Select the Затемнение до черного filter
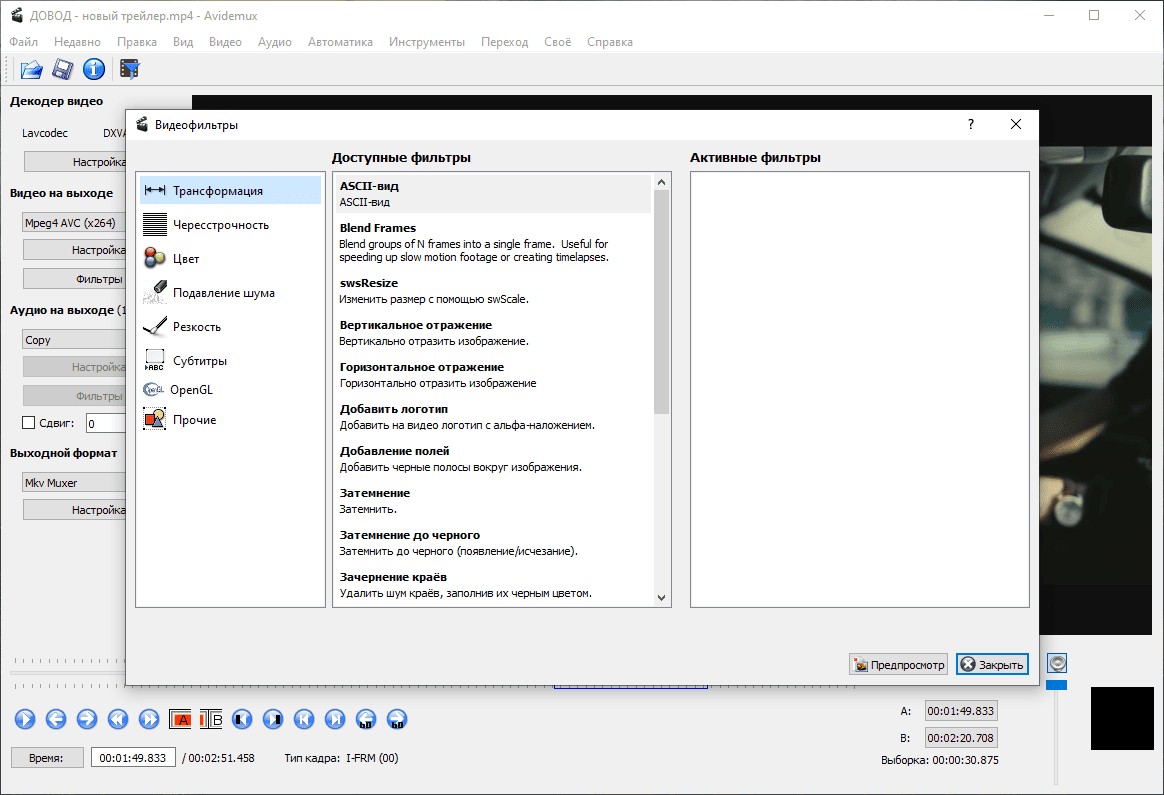Image resolution: width=1164 pixels, height=795 pixels. click(494, 543)
